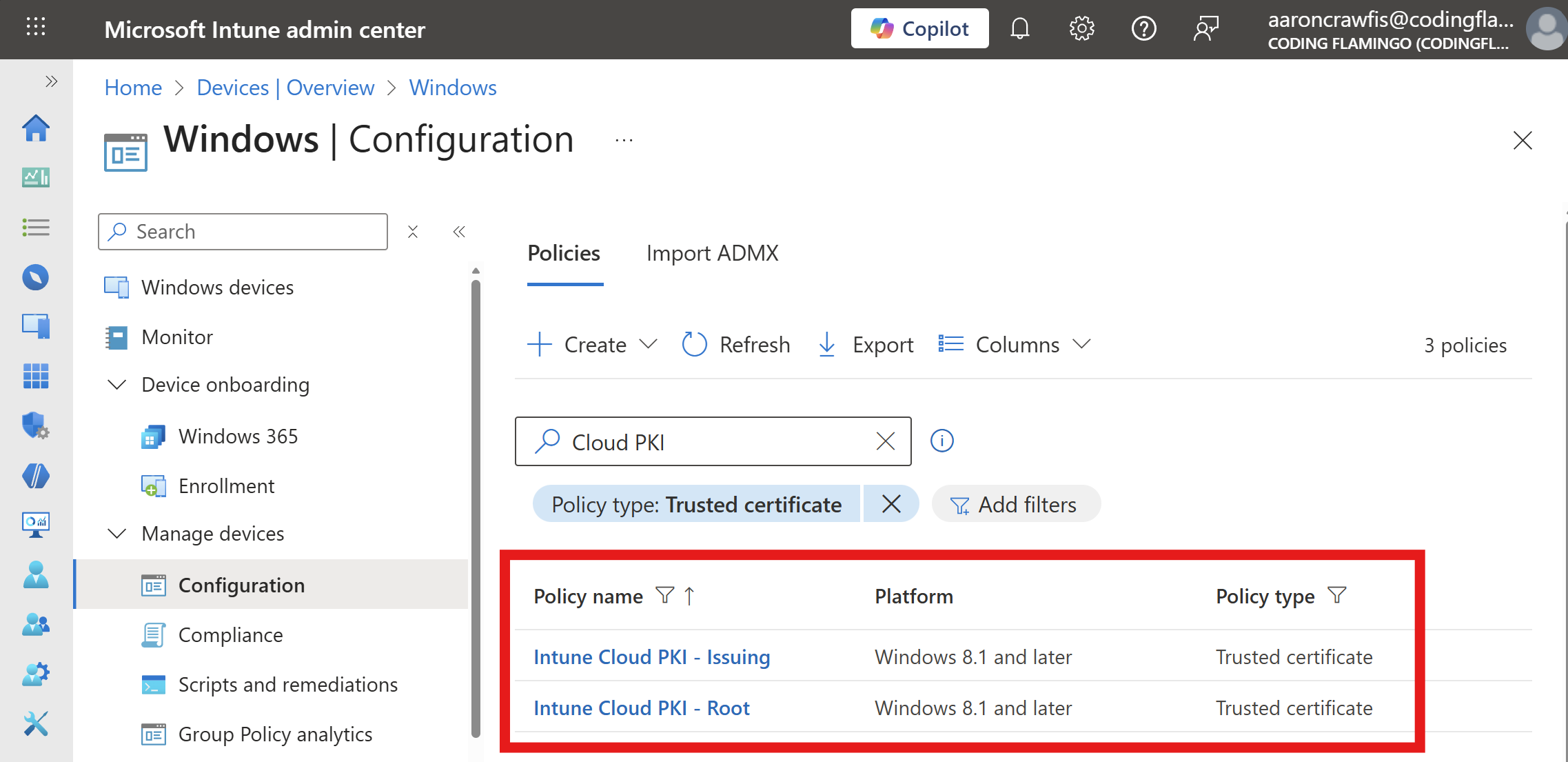Viewport: 1568px width, 762px height.
Task: Select the Users icon in the sidebar
Action: pos(36,576)
